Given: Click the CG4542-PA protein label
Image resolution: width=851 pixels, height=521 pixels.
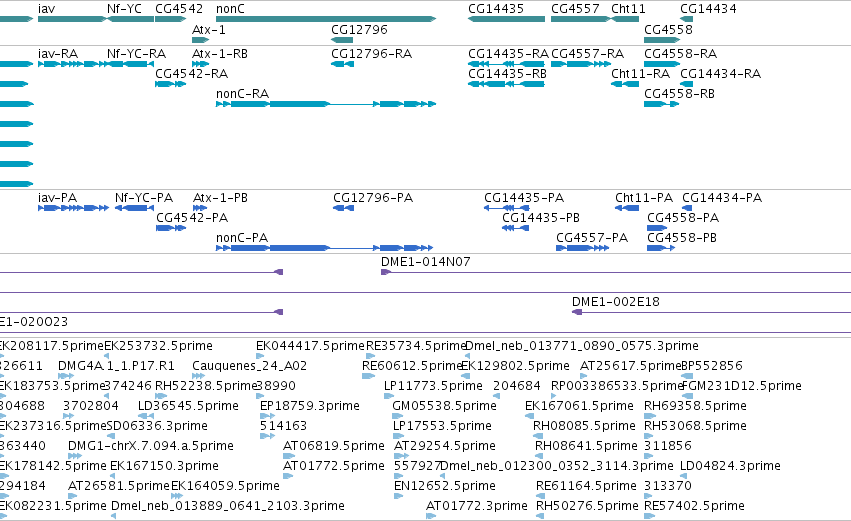Looking at the screenshot, I should [192, 218].
